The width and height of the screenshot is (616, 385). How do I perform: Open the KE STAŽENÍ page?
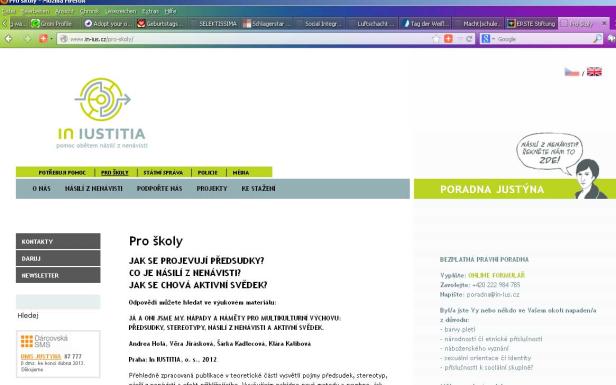258,189
